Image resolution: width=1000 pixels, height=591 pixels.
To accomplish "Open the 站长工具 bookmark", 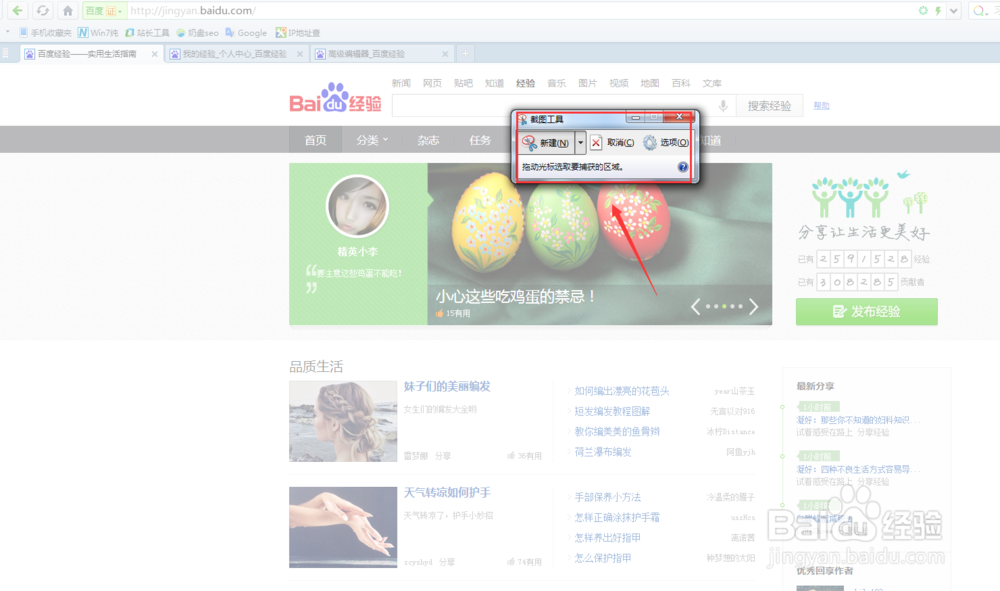I will coord(150,31).
